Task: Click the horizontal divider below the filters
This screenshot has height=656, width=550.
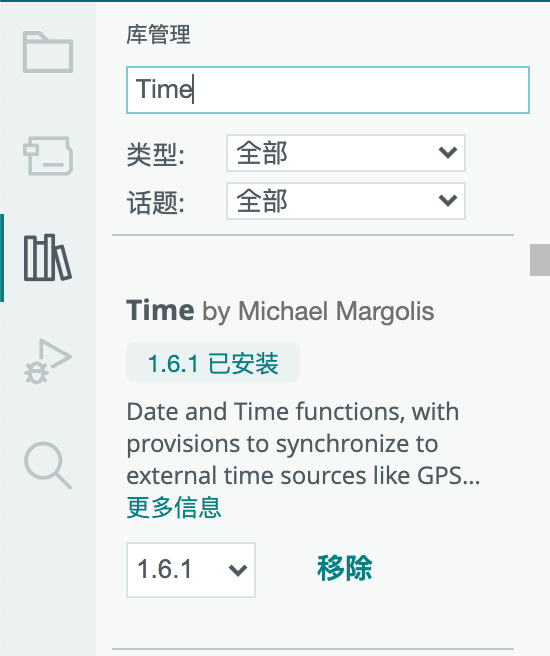Action: (313, 235)
